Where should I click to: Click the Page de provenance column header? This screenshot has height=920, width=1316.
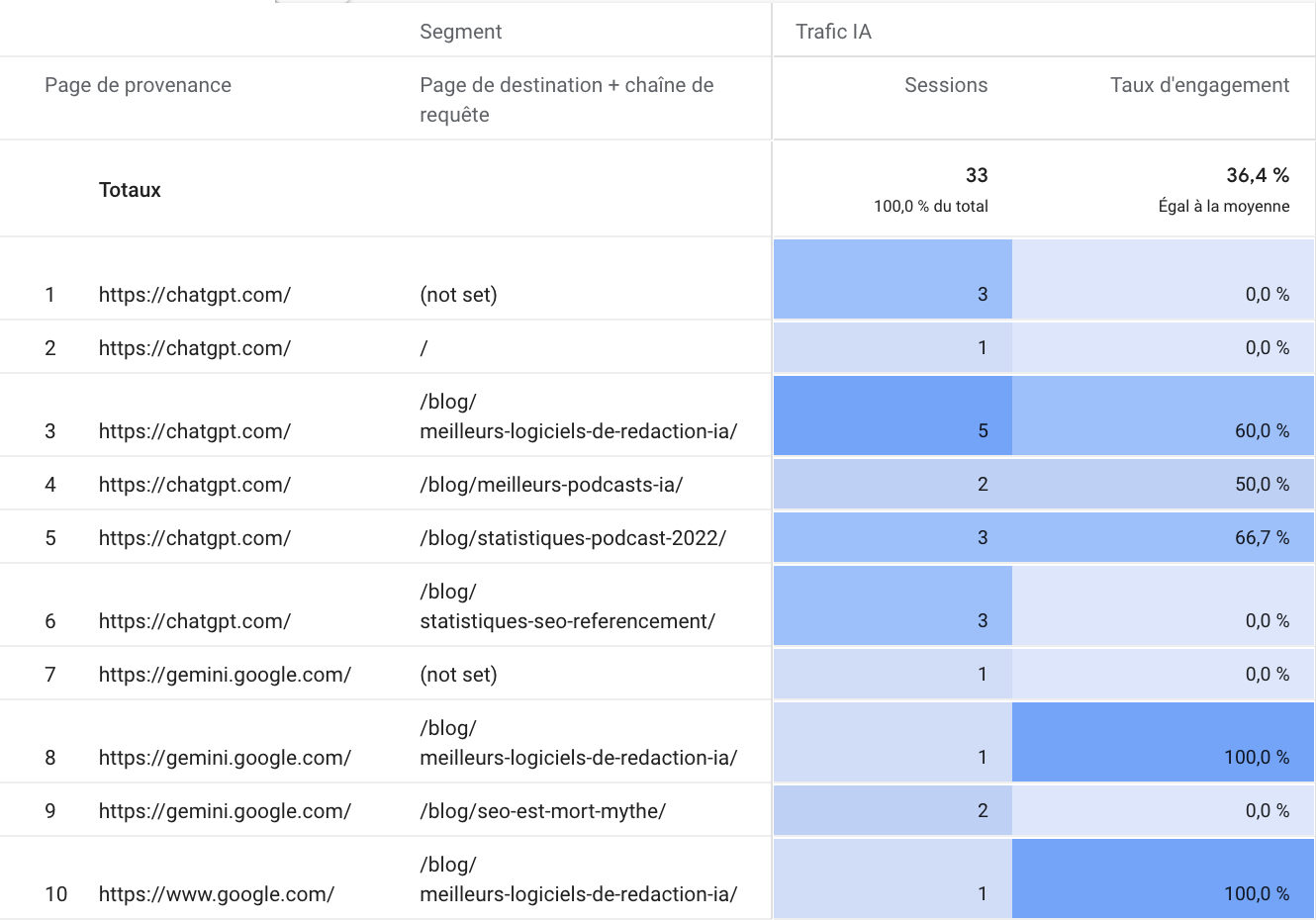click(138, 85)
